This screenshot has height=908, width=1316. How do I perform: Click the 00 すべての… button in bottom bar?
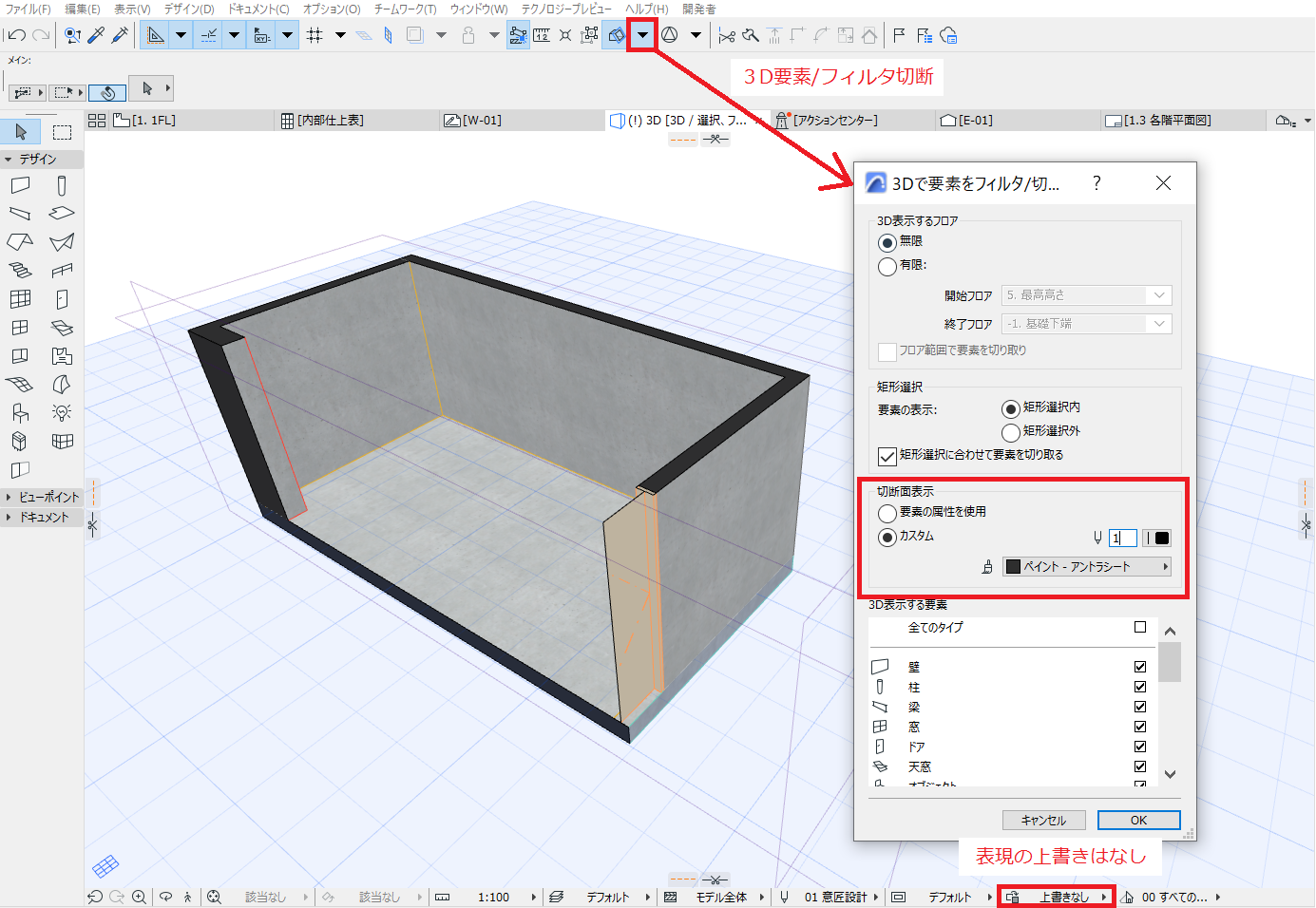1172,897
